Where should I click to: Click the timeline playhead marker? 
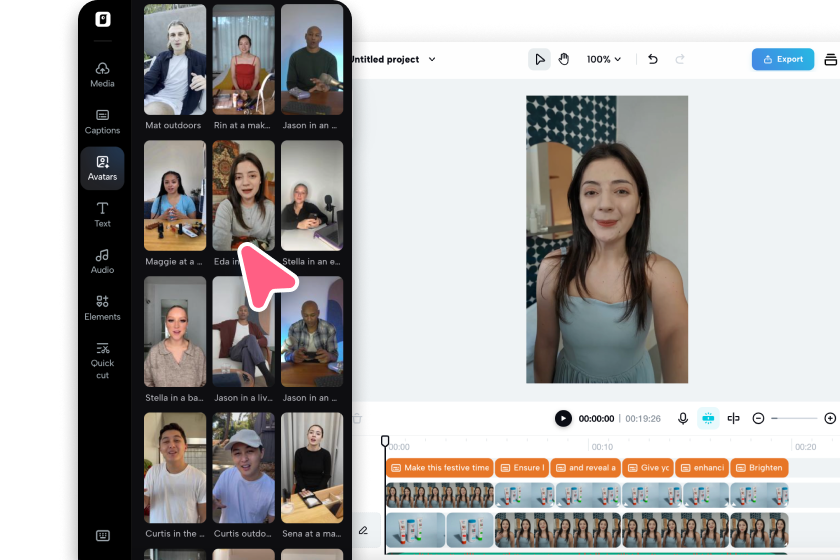pyautogui.click(x=385, y=441)
